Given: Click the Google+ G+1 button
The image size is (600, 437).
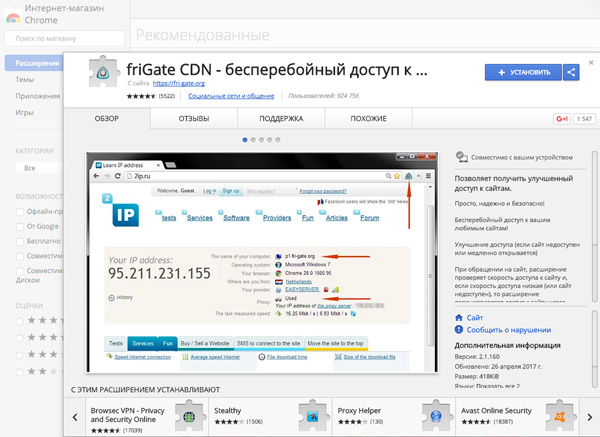Looking at the screenshot, I should point(562,119).
